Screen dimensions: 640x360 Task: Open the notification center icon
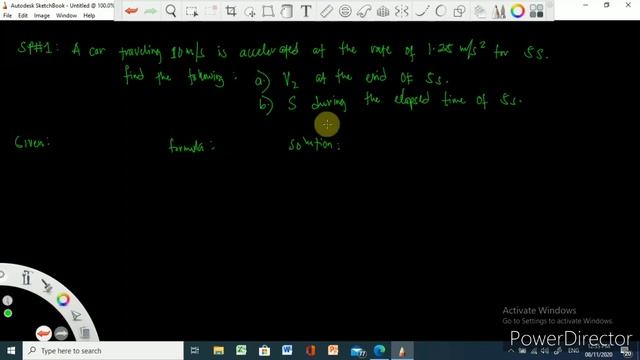point(625,351)
